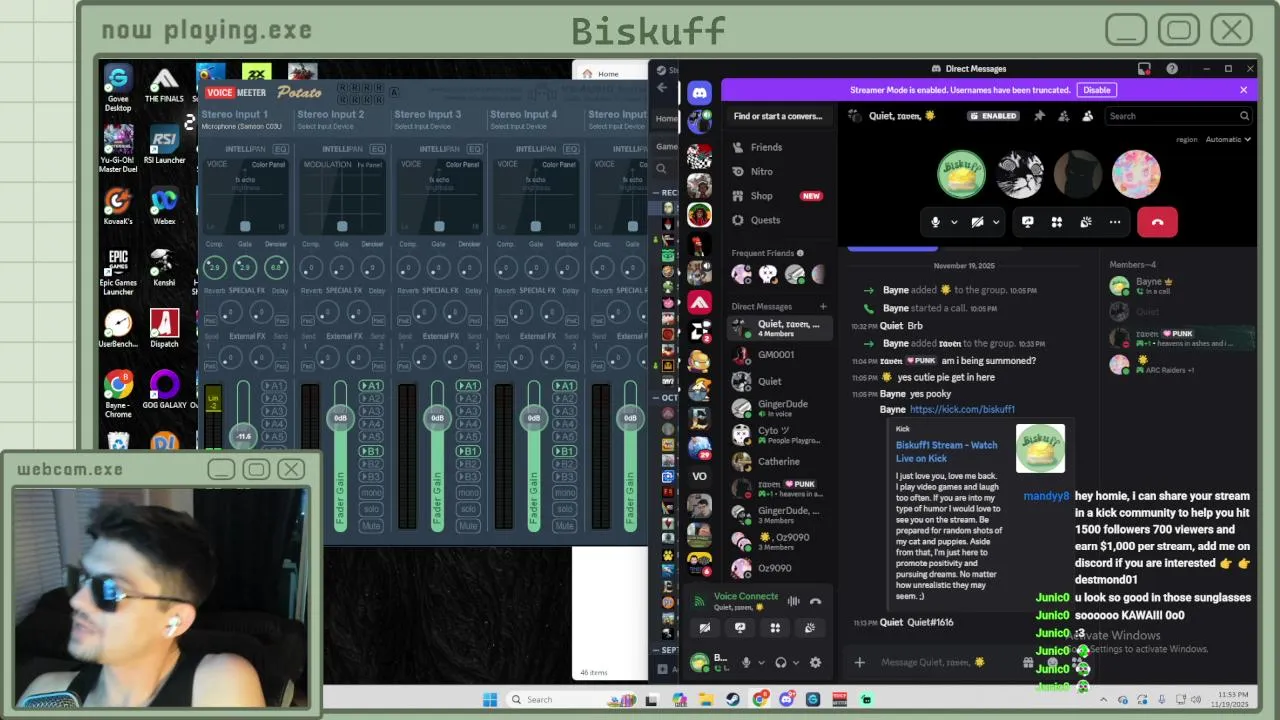Open pinned messages with the pin icon

coord(1039,116)
